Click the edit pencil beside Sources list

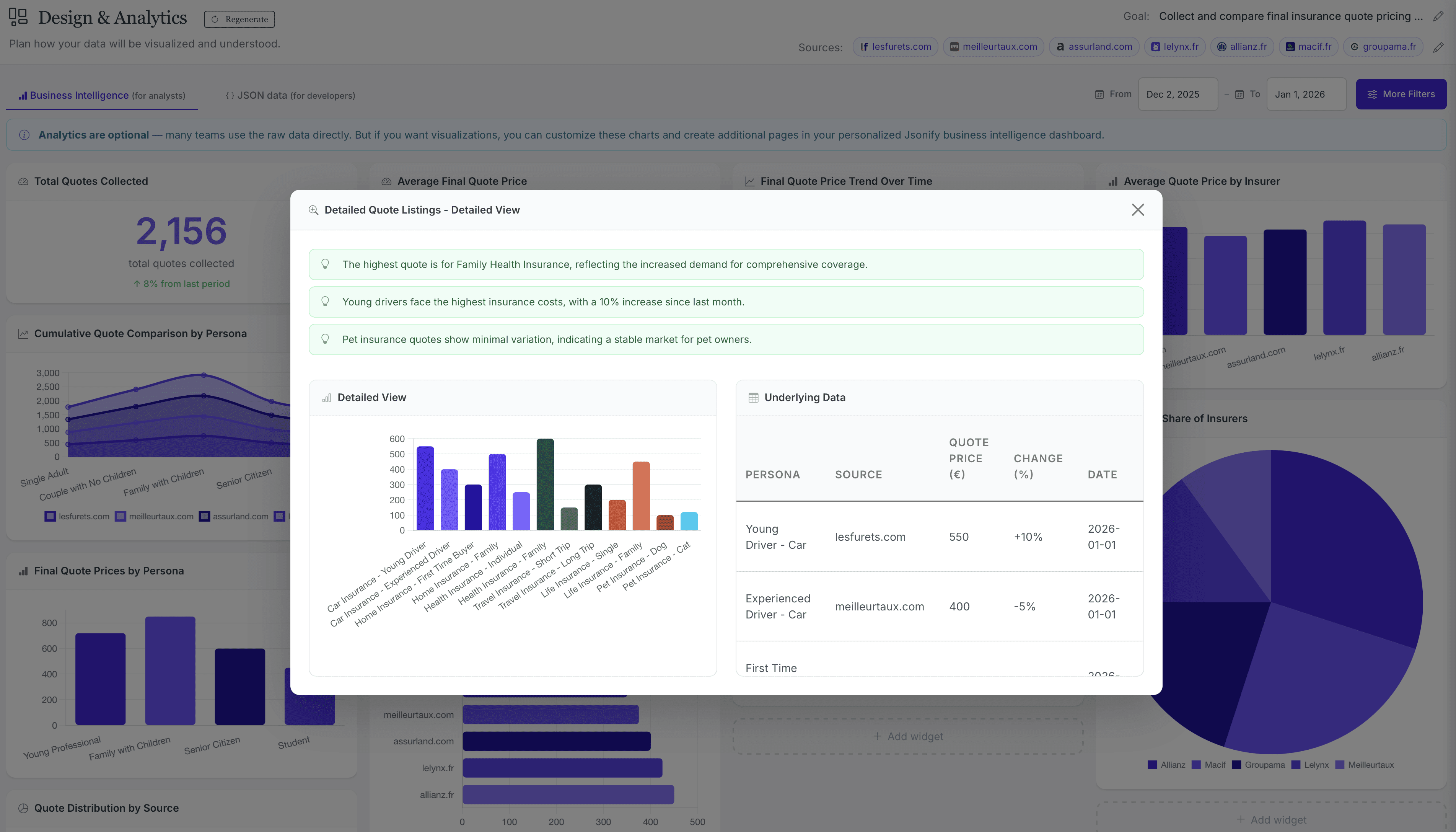point(1438,47)
